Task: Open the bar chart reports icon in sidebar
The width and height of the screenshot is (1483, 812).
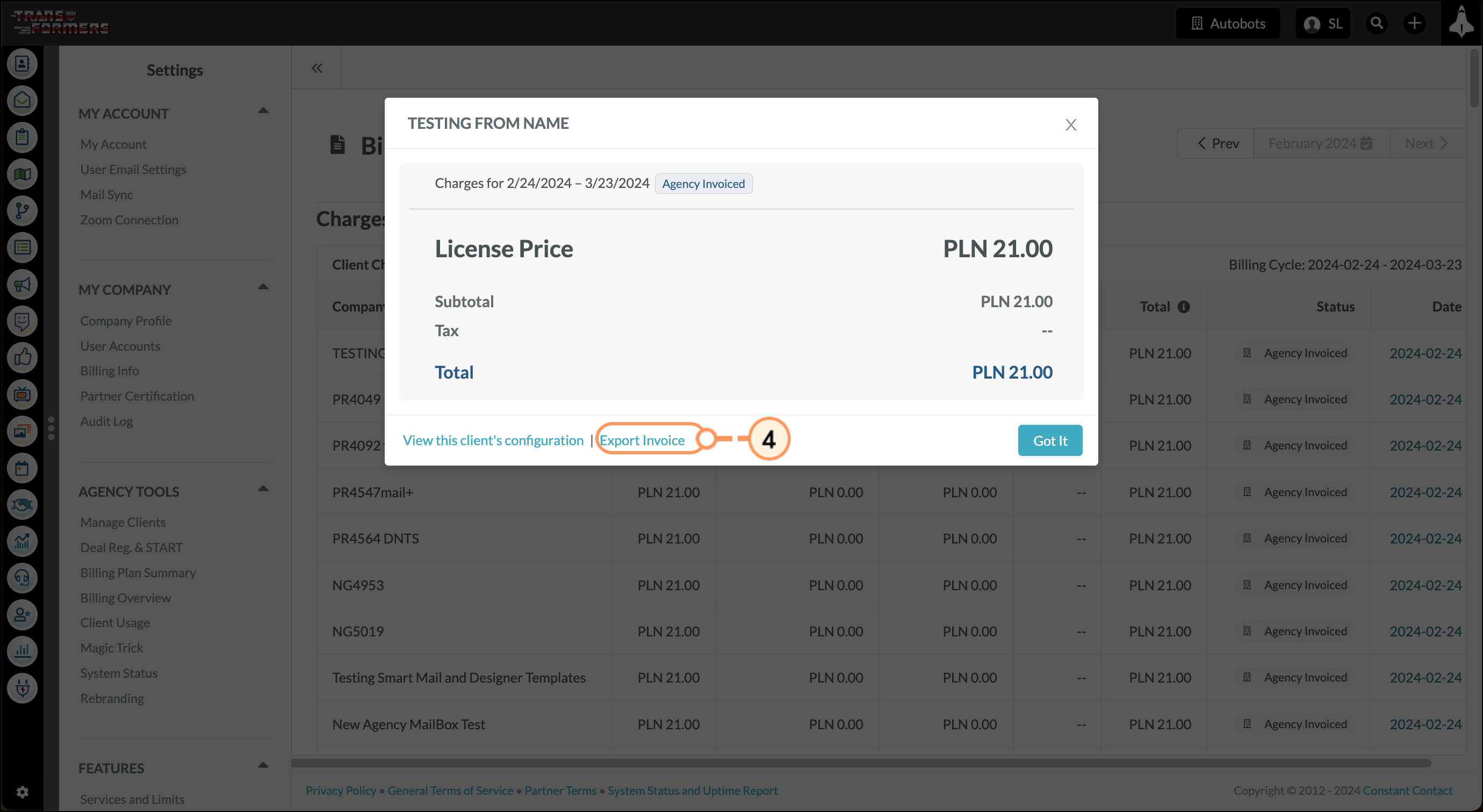Action: (22, 652)
